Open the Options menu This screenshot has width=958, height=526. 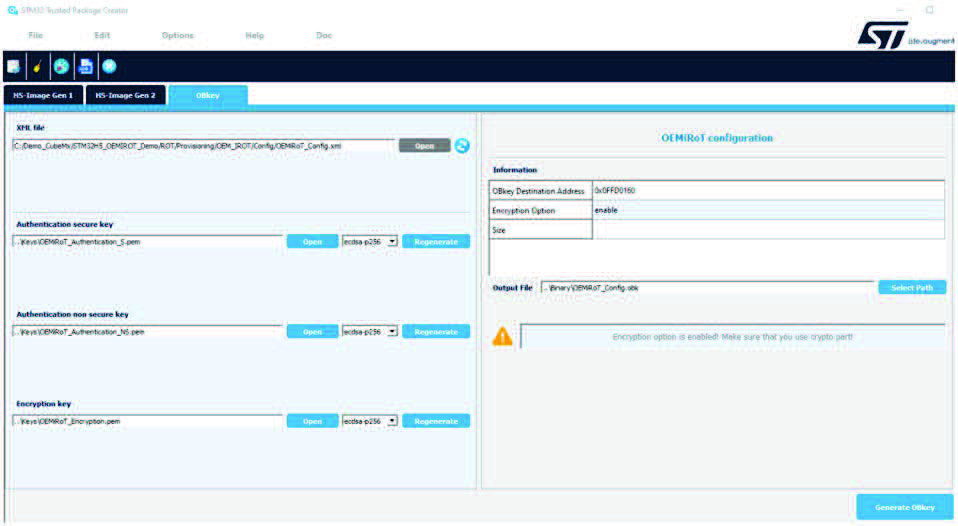pos(178,35)
